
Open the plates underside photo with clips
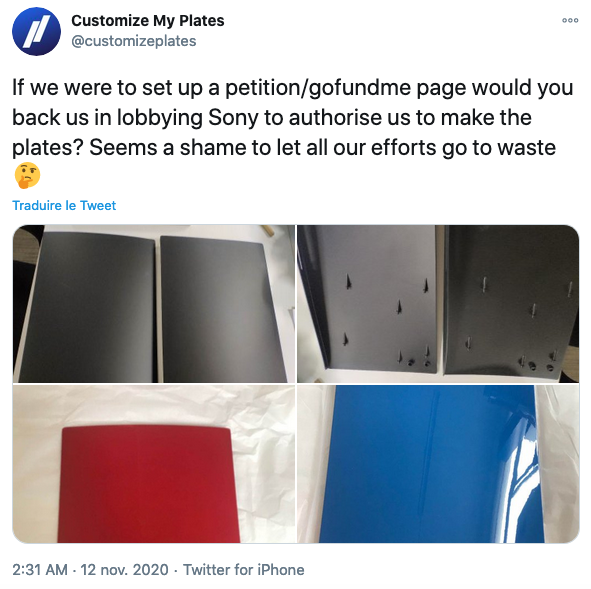[438, 304]
